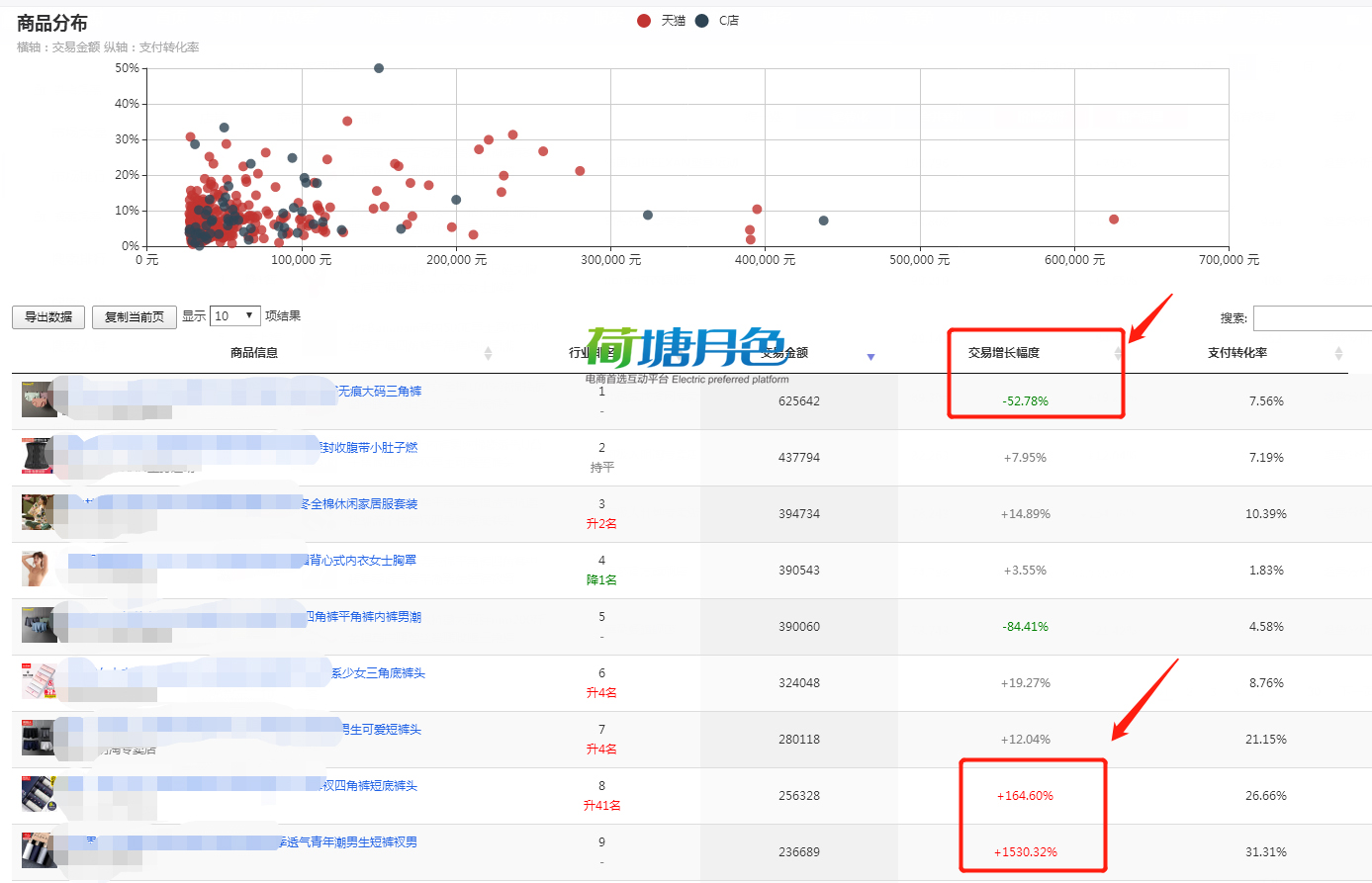1372x883 pixels.
Task: Click thumbnail of the rank 3 homewear product
Action: pyautogui.click(x=38, y=512)
